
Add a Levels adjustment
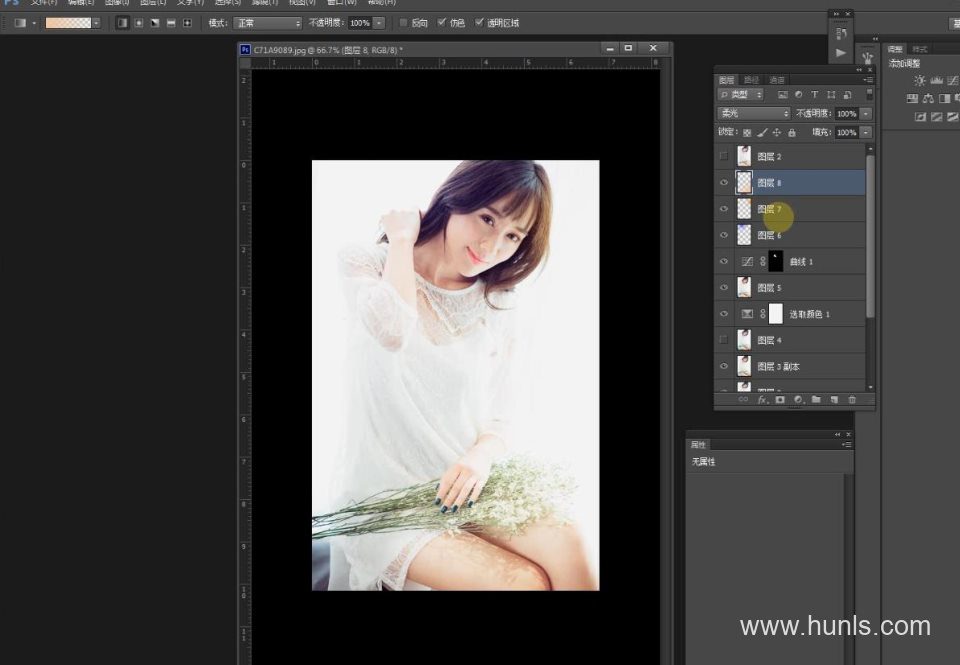[936, 81]
